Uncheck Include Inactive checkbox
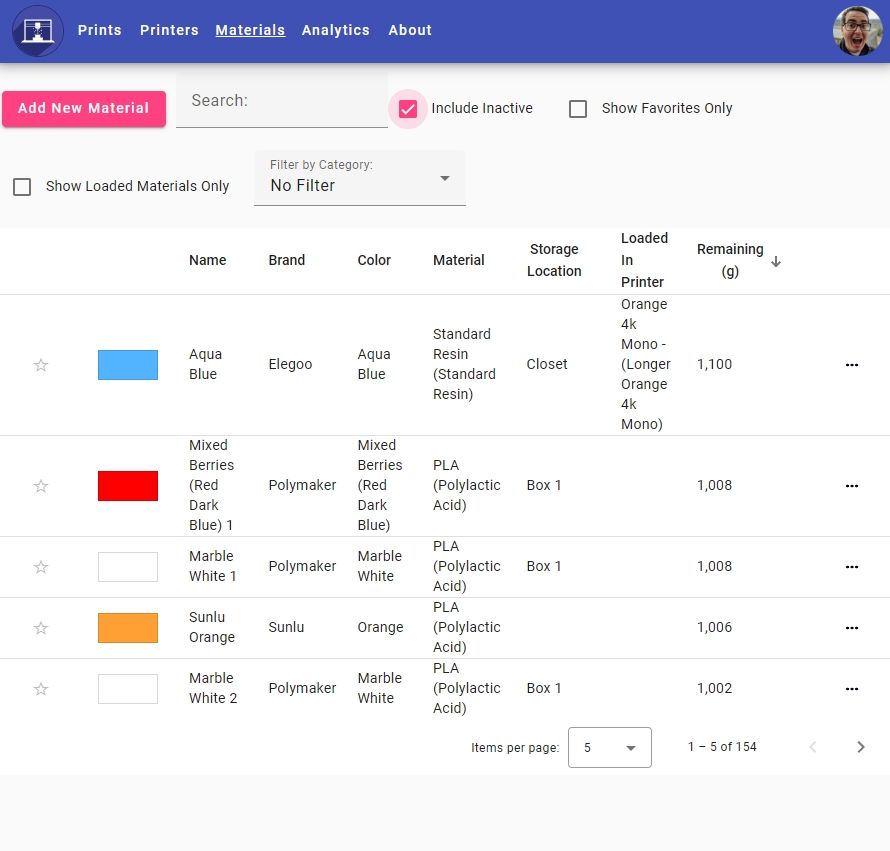The image size is (890, 851). tap(408, 108)
